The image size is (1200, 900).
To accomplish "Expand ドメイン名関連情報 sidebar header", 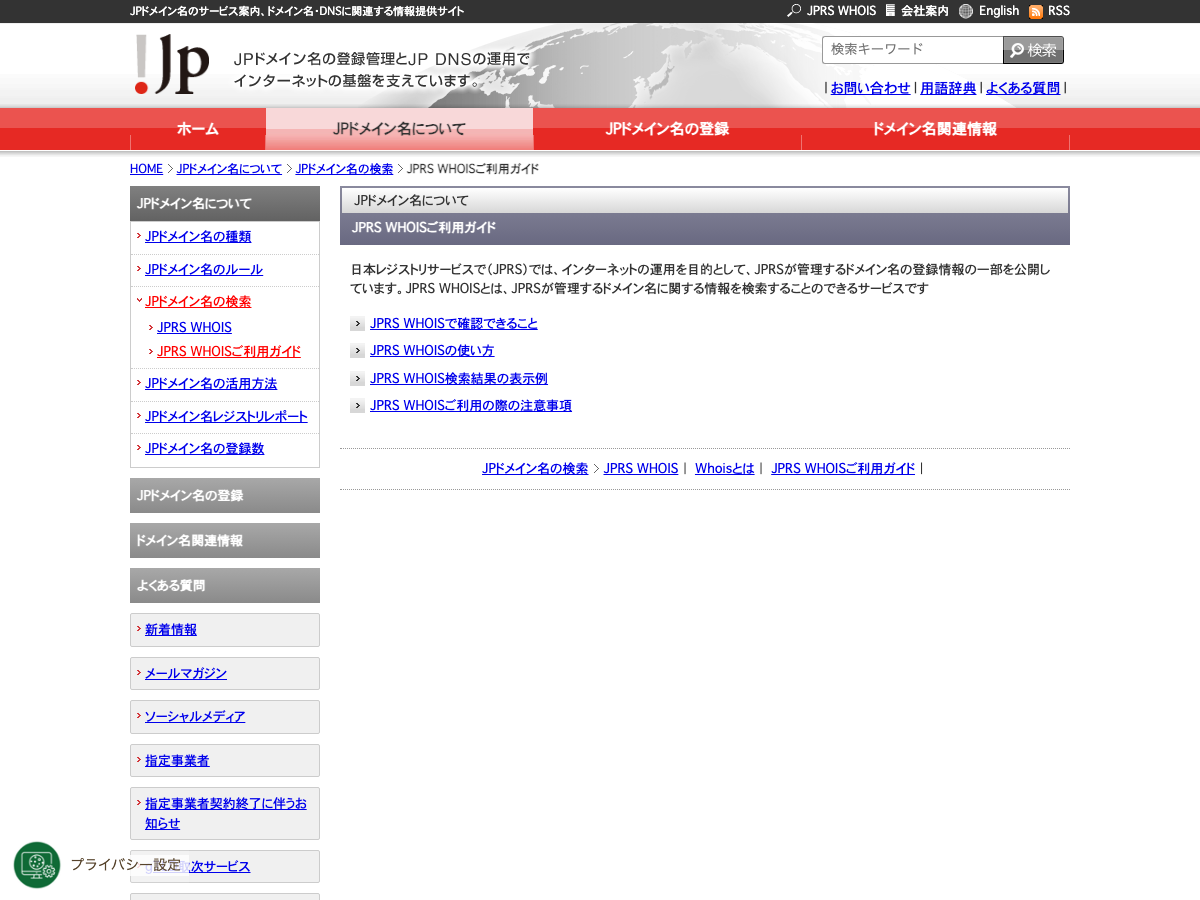I will [x=225, y=541].
